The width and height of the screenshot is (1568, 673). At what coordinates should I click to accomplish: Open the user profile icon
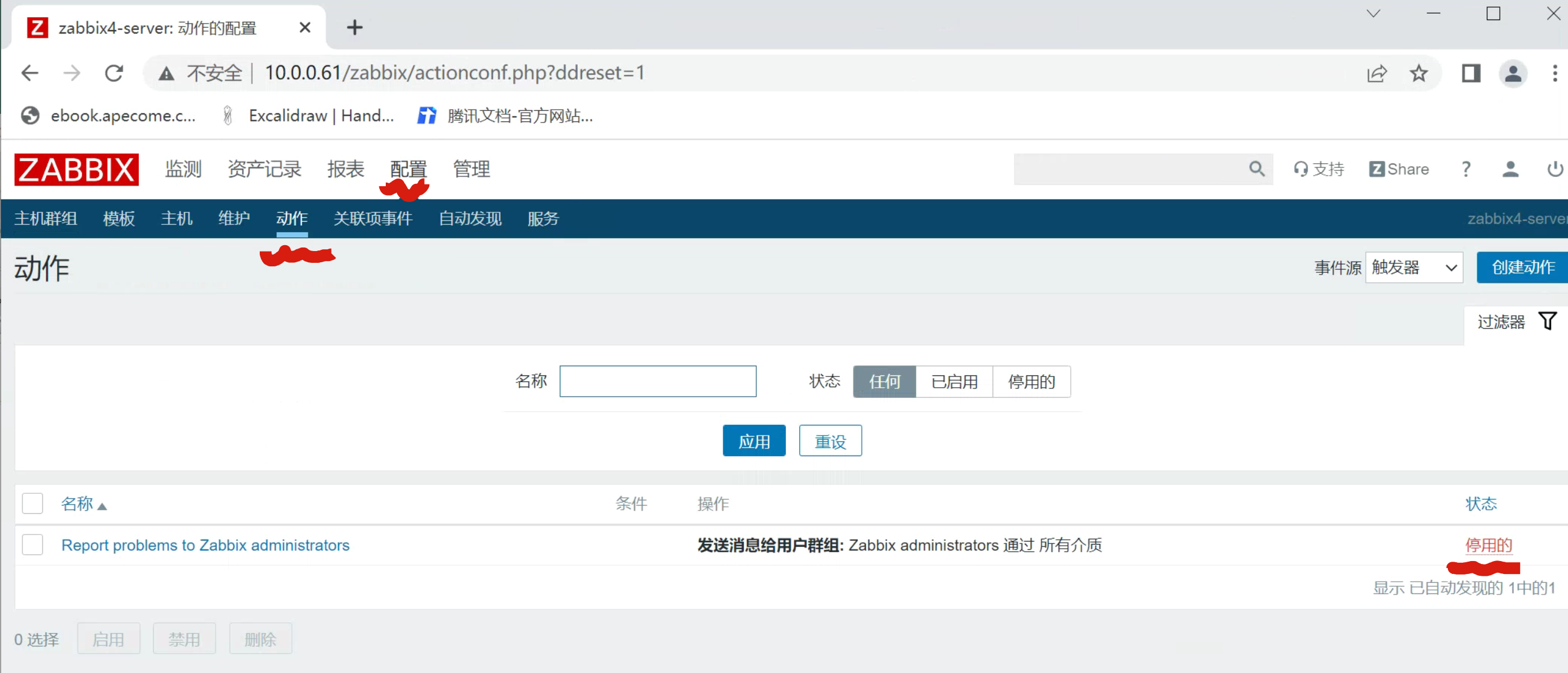[1510, 169]
